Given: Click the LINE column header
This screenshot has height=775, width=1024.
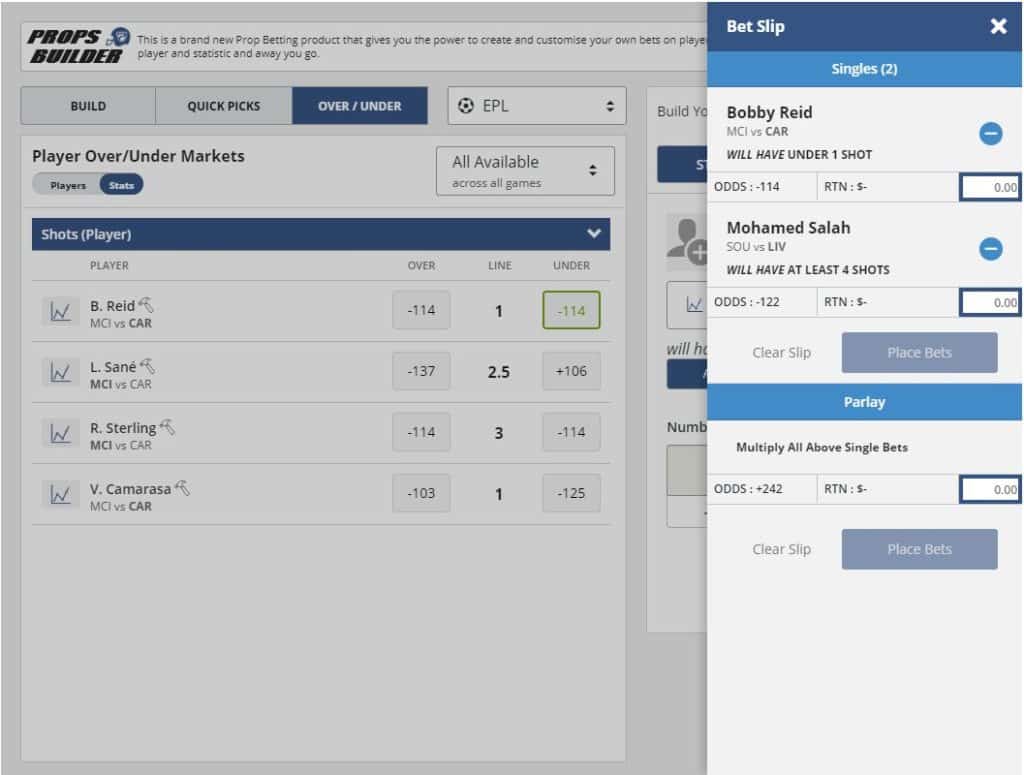Looking at the screenshot, I should click(500, 266).
